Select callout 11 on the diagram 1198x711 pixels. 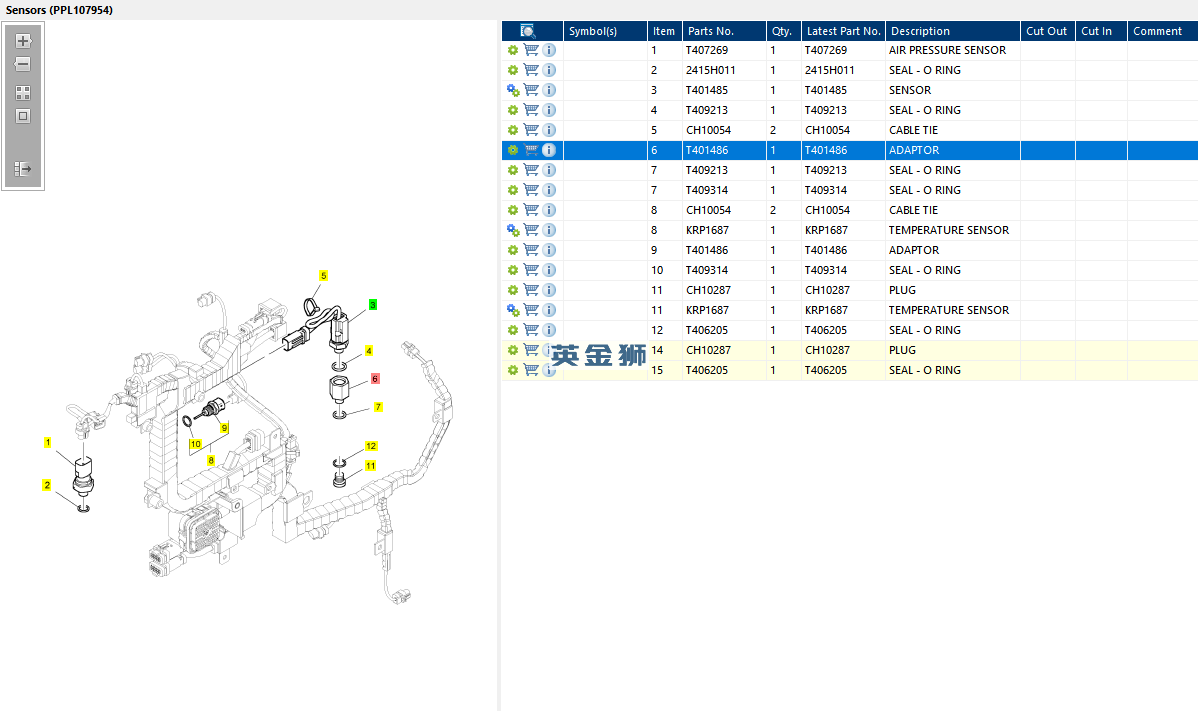371,466
